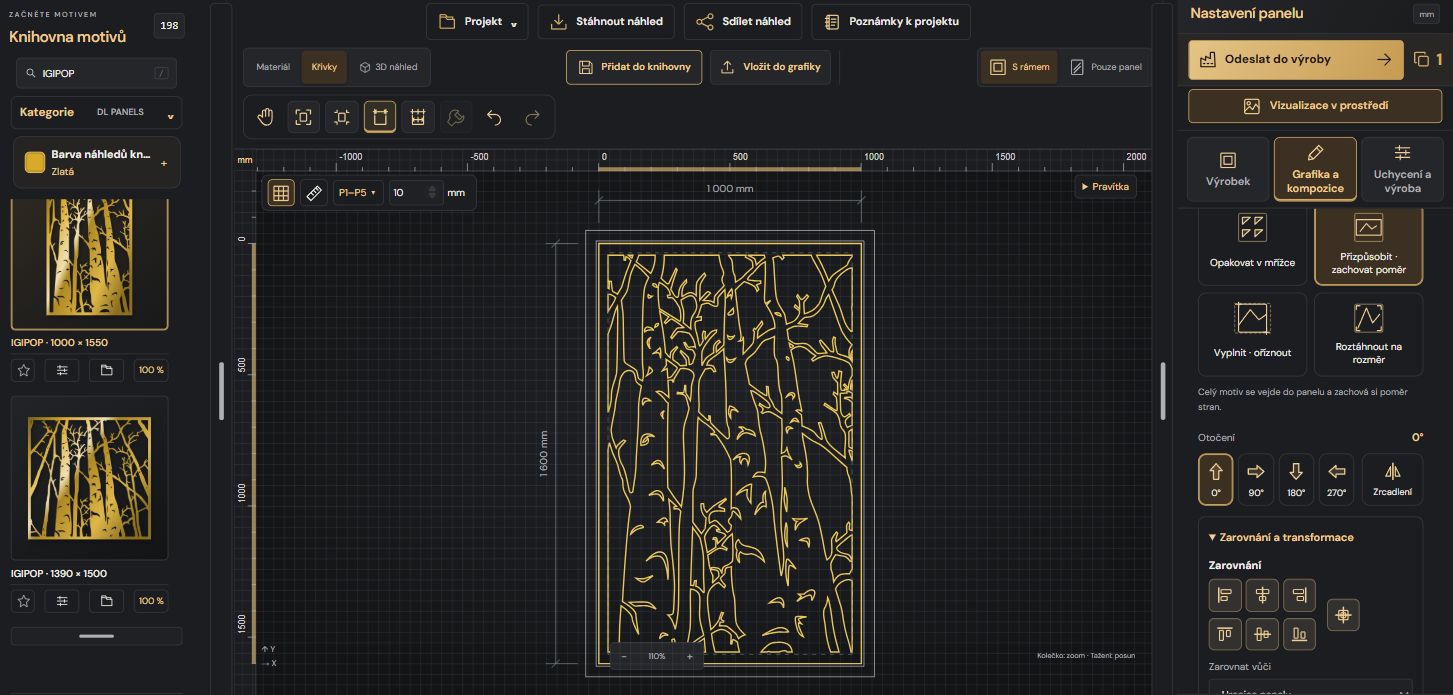
Task: Select the hand pan tool
Action: (x=265, y=117)
